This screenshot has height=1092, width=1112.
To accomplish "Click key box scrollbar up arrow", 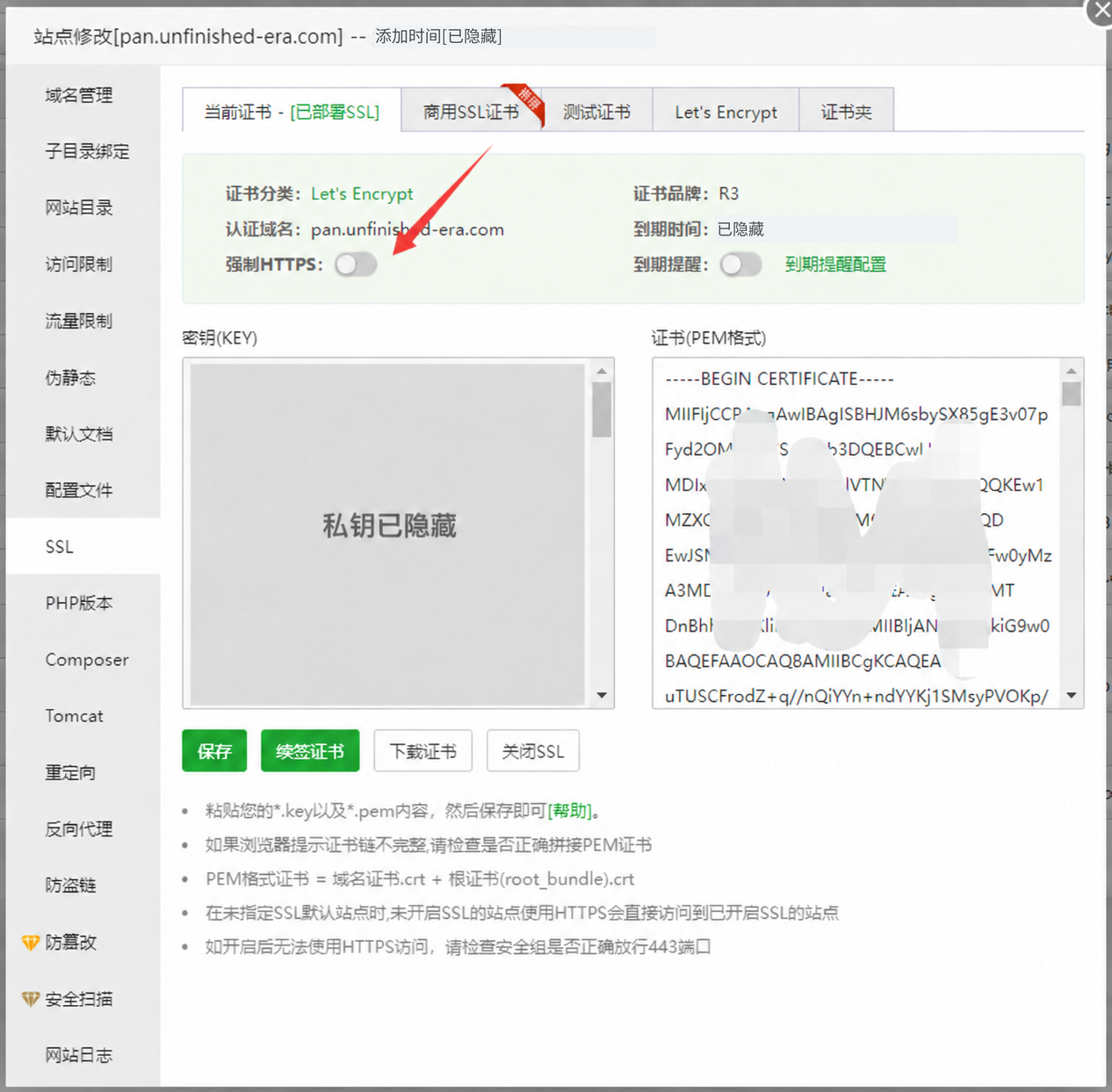I will click(x=602, y=371).
